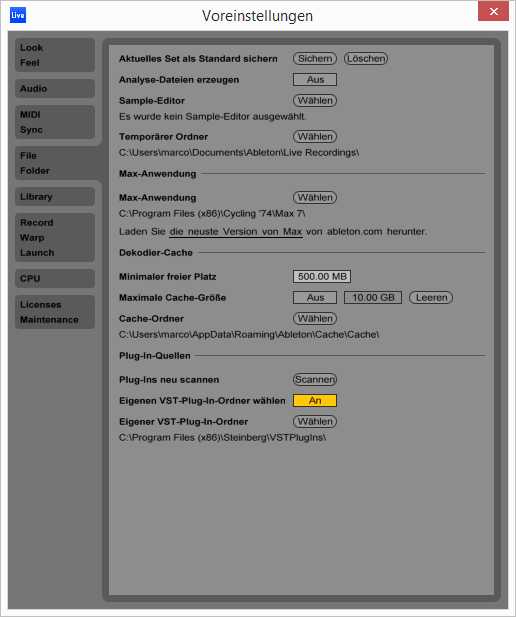Select the 10.00 GB cache size field
Screen dimensions: 516x617
[373, 297]
